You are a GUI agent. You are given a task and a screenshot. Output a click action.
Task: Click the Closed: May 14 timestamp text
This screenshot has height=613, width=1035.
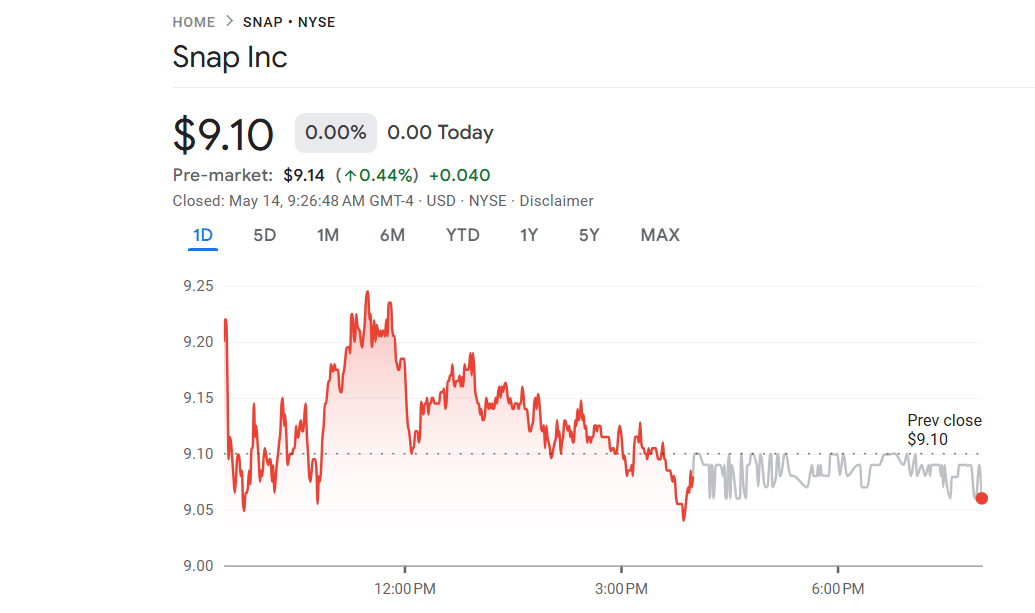[293, 201]
